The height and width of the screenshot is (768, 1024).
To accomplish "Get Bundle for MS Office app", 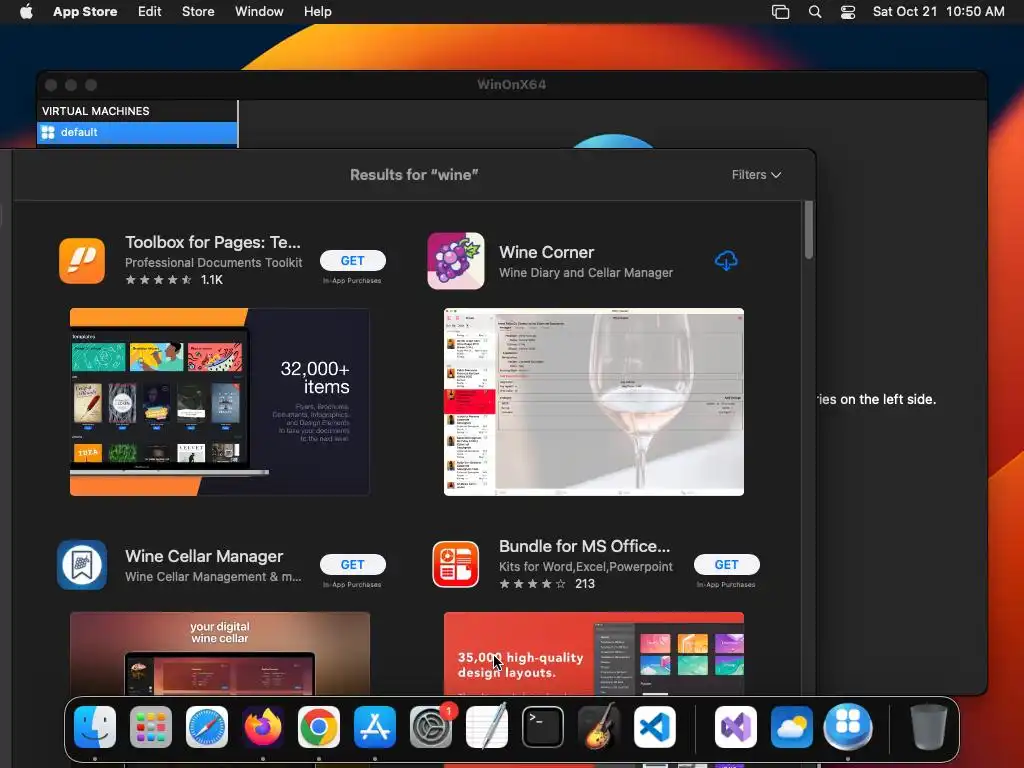I will coord(726,565).
